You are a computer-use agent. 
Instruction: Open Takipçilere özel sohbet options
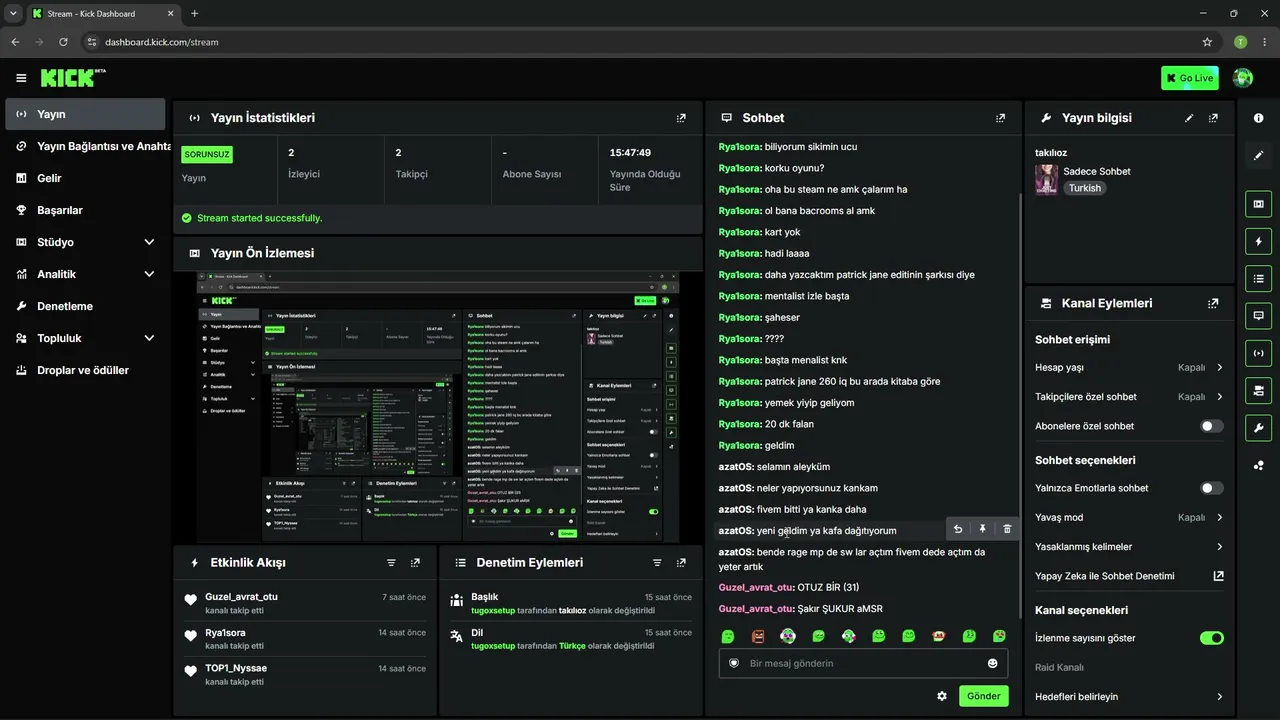[x=1130, y=397]
